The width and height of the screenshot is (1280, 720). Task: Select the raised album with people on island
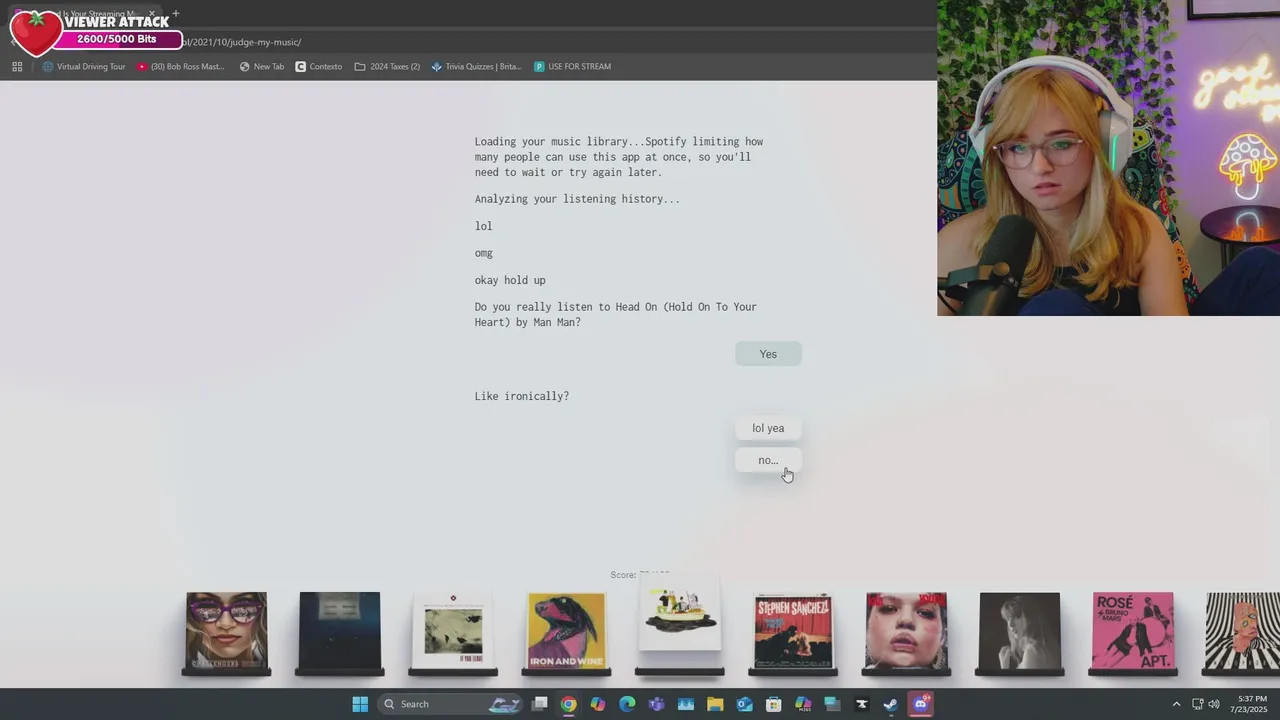(679, 612)
